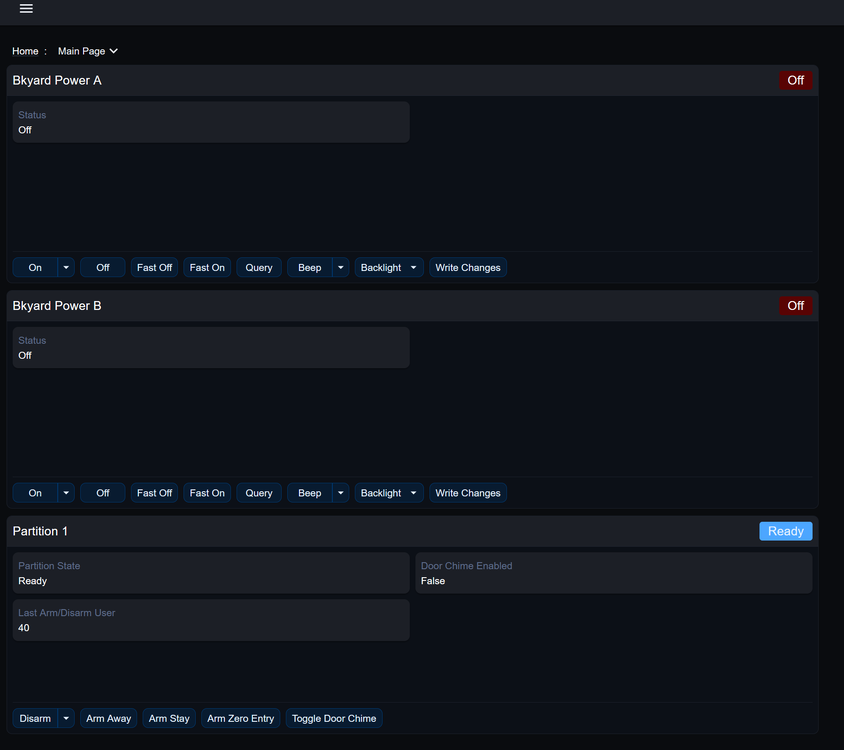Click Fast On for Bkyard Power B

207,493
